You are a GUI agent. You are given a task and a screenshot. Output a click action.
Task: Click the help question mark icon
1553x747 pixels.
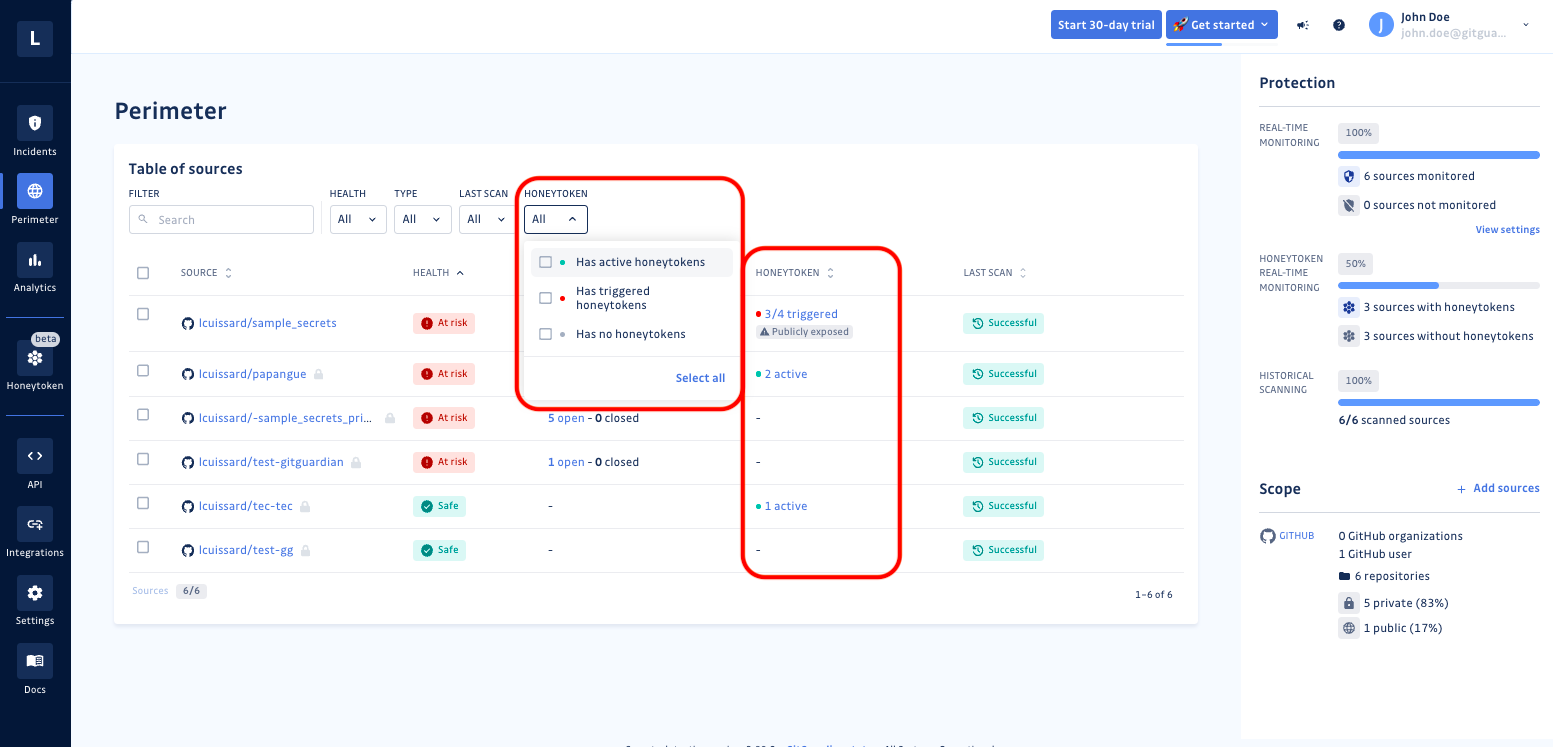coord(1339,25)
